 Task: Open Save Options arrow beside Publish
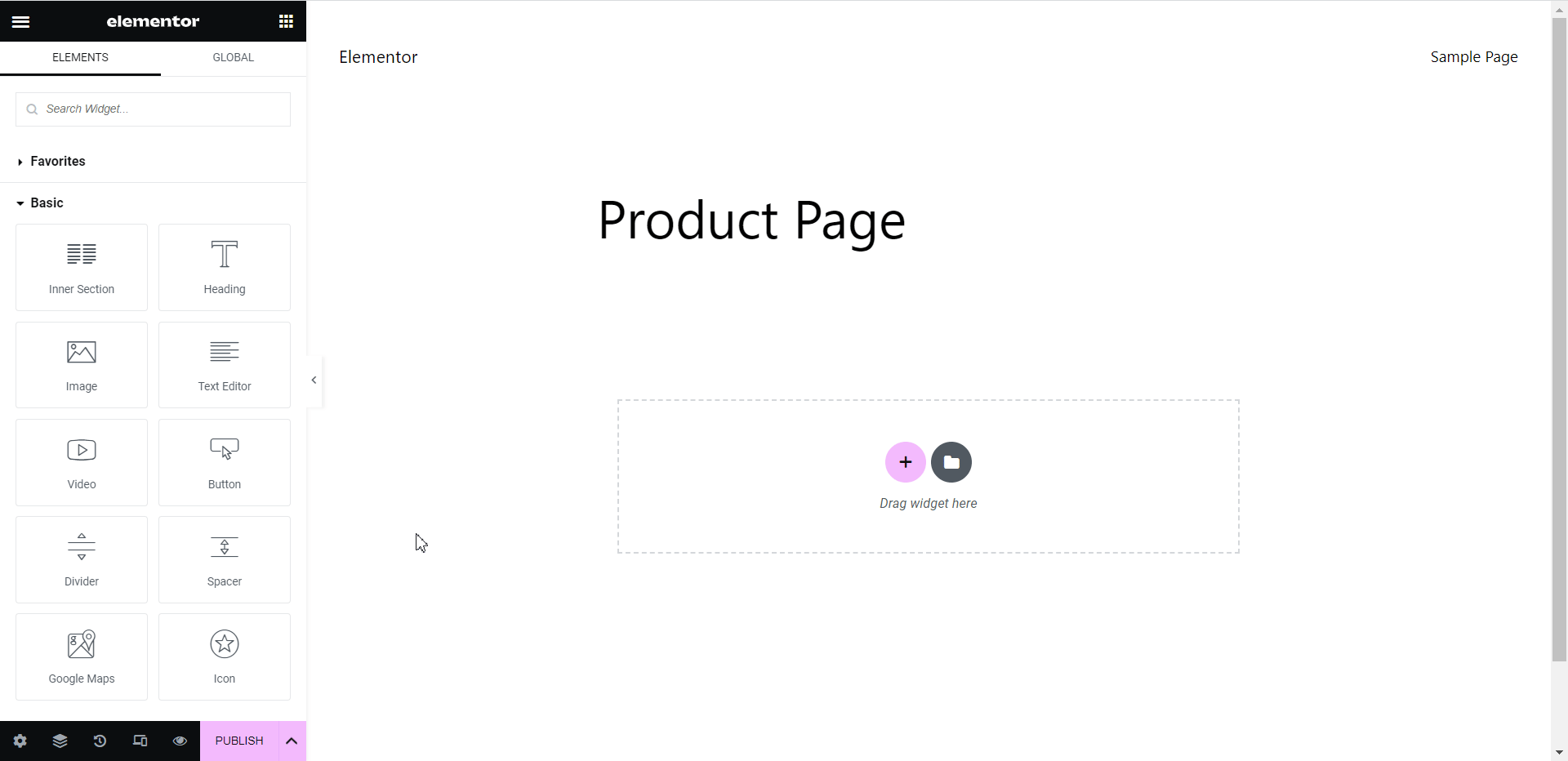(292, 741)
